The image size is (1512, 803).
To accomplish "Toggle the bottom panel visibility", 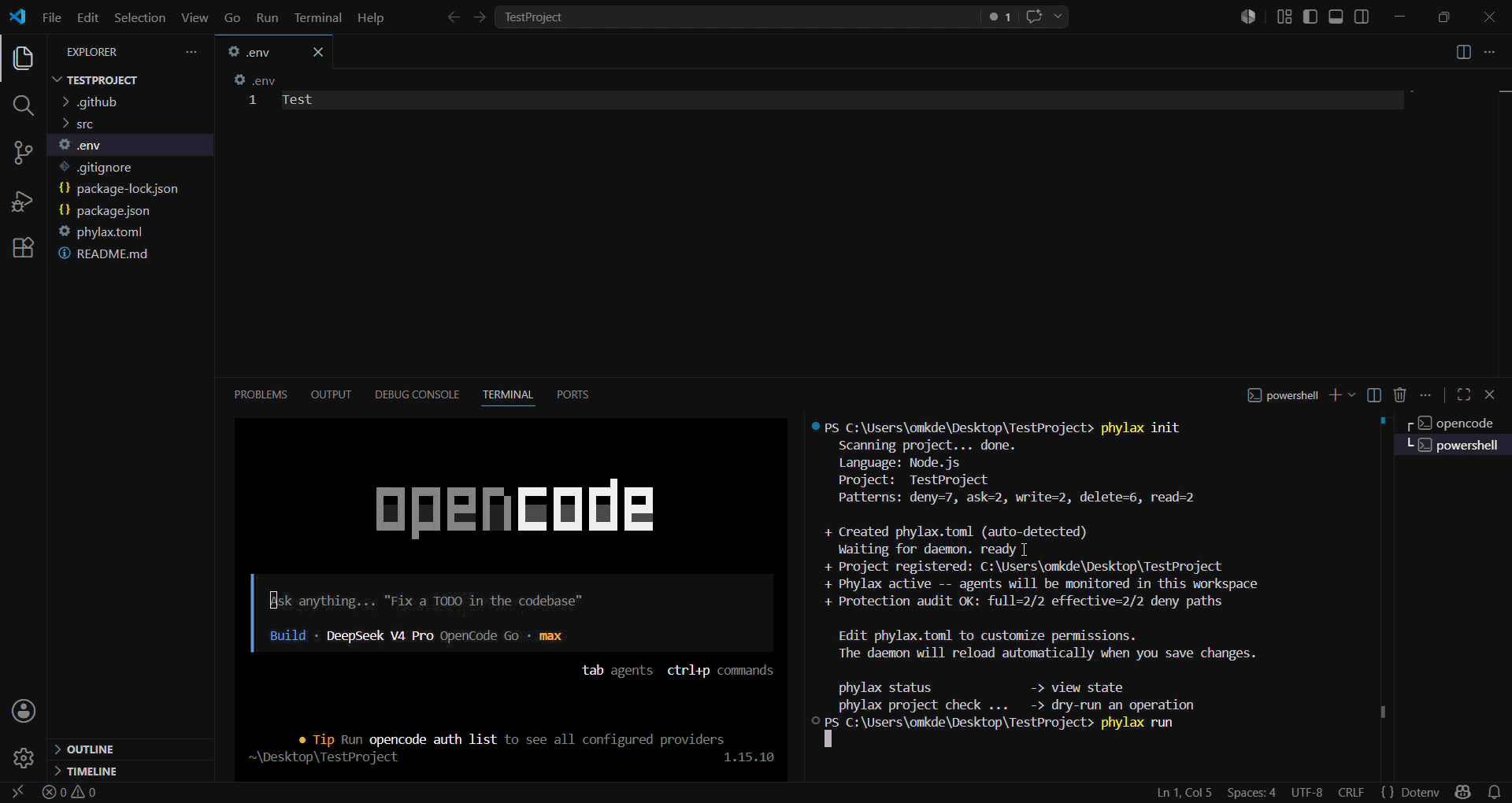I will coord(1336,17).
